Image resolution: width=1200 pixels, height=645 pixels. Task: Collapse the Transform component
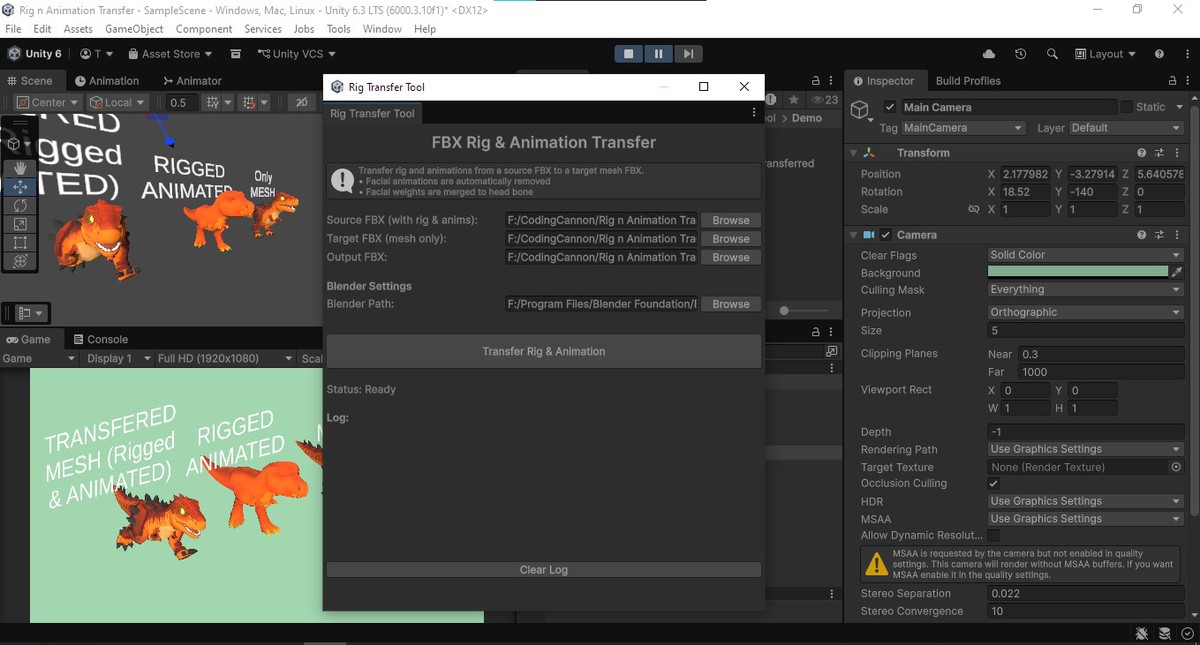[x=853, y=153]
